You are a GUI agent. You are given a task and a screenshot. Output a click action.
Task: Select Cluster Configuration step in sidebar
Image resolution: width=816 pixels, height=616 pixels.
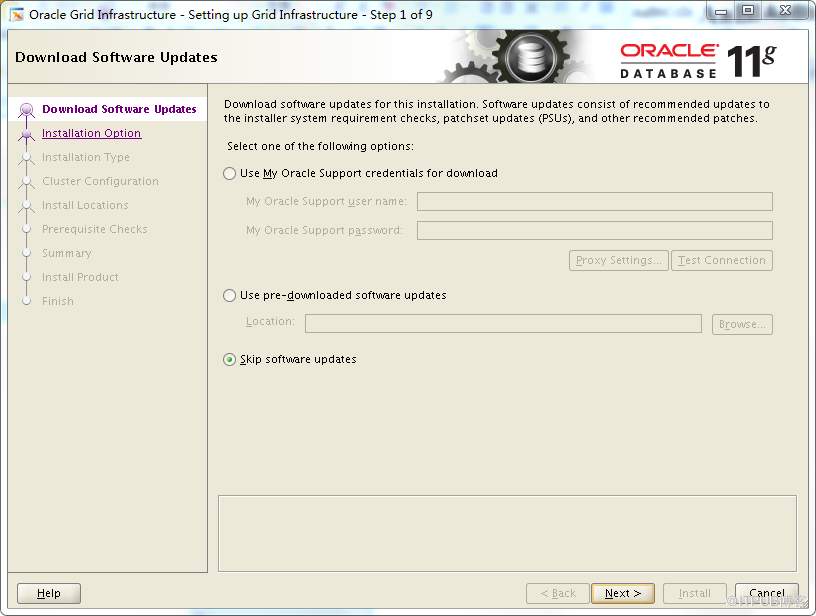[100, 181]
